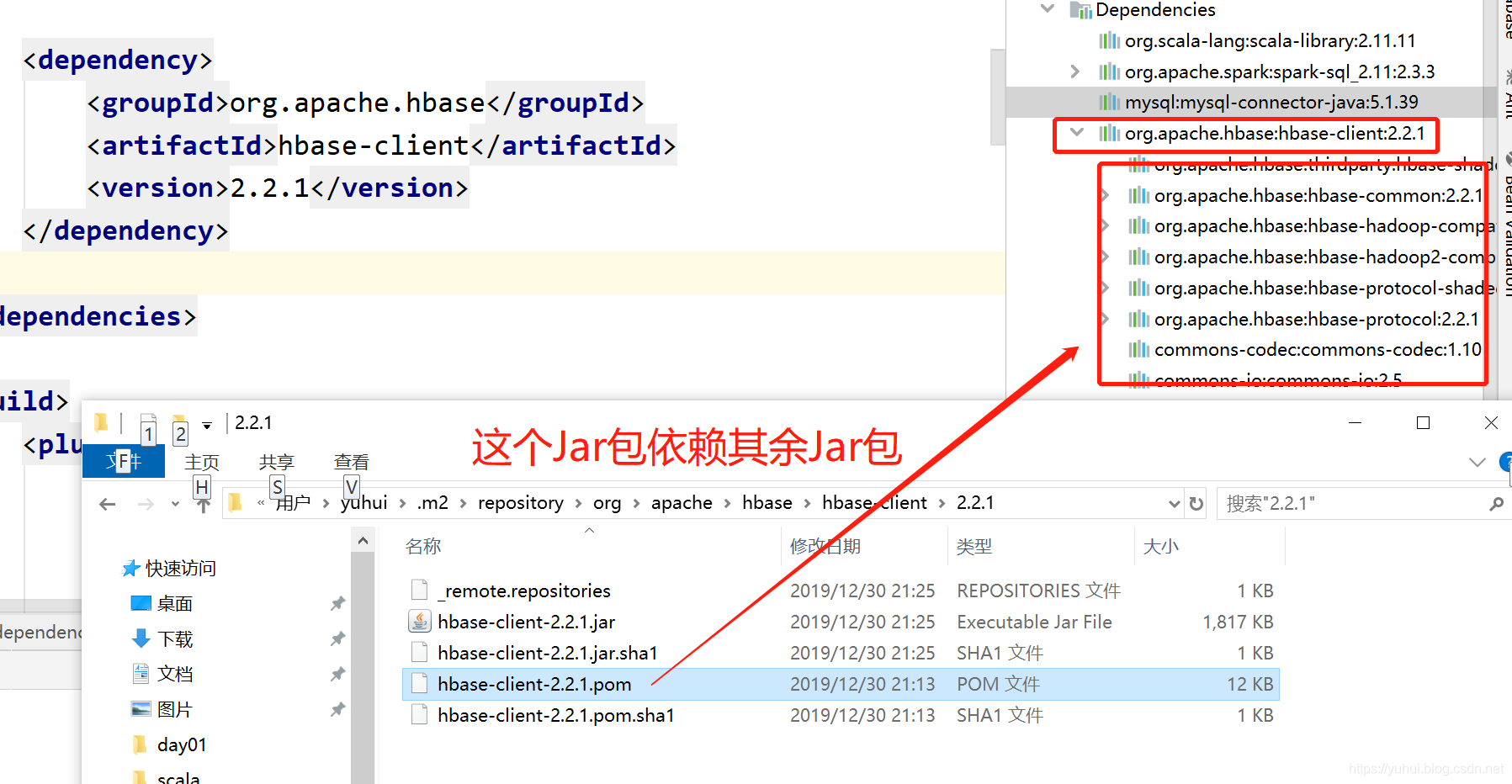Open 桌面 (Desktop) in sidebar
The width and height of the screenshot is (1512, 784).
tap(162, 604)
